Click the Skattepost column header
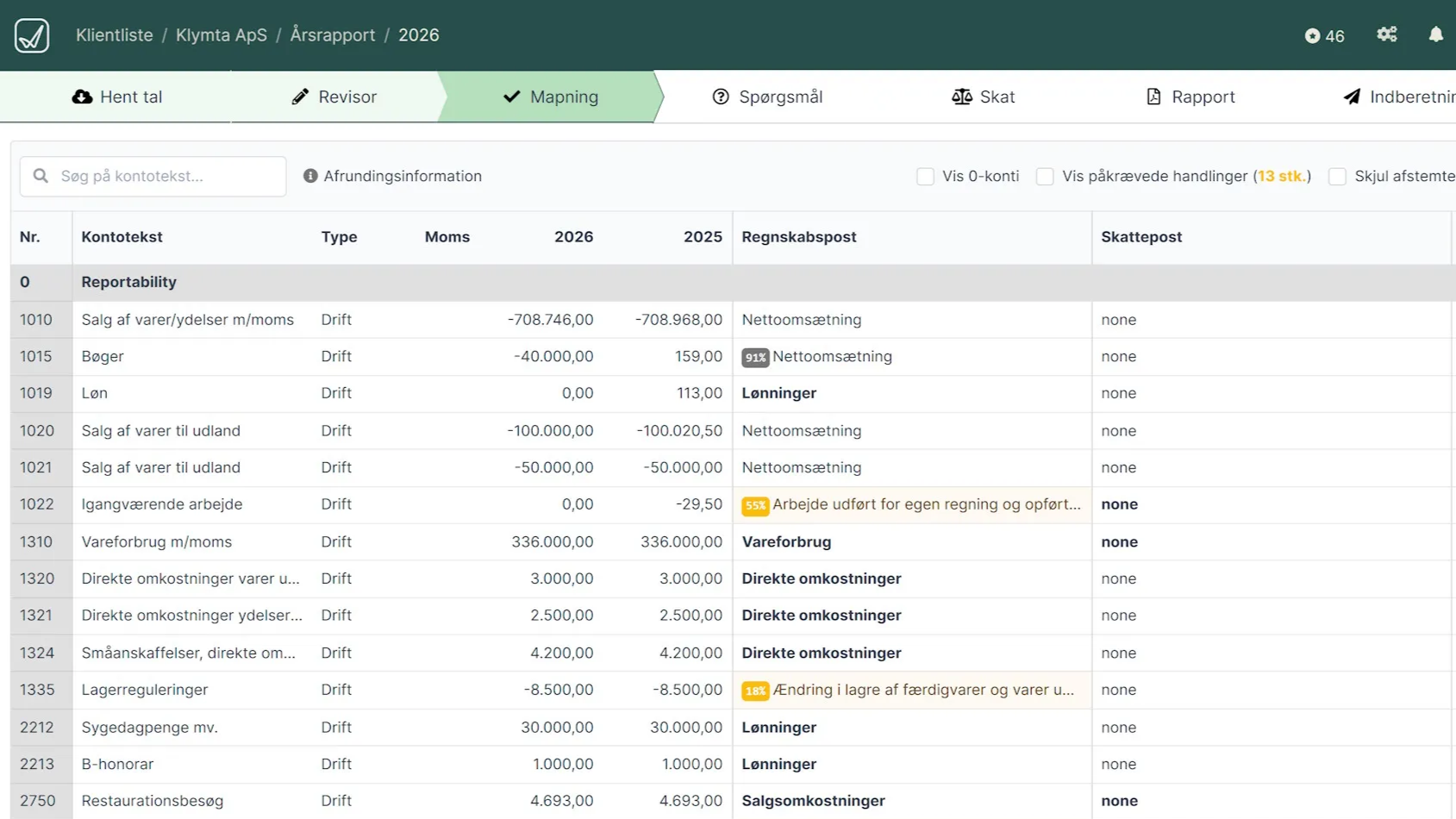Viewport: 1456px width, 819px height. point(1141,237)
